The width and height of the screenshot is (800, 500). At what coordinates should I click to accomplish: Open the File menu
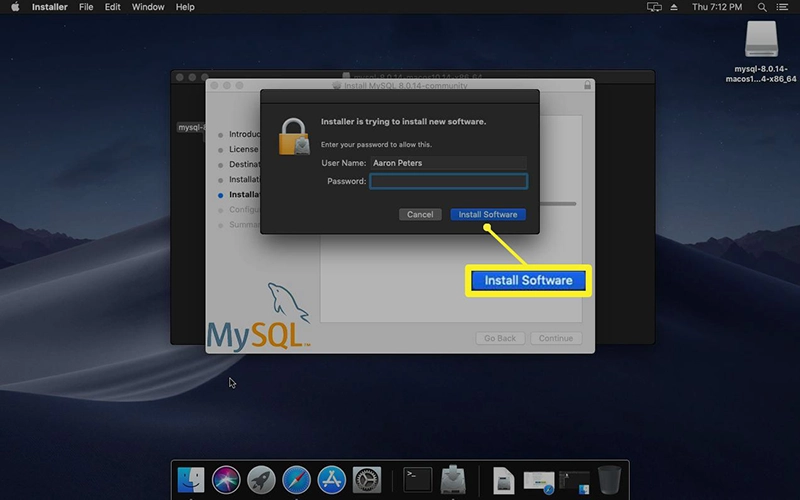pos(86,7)
